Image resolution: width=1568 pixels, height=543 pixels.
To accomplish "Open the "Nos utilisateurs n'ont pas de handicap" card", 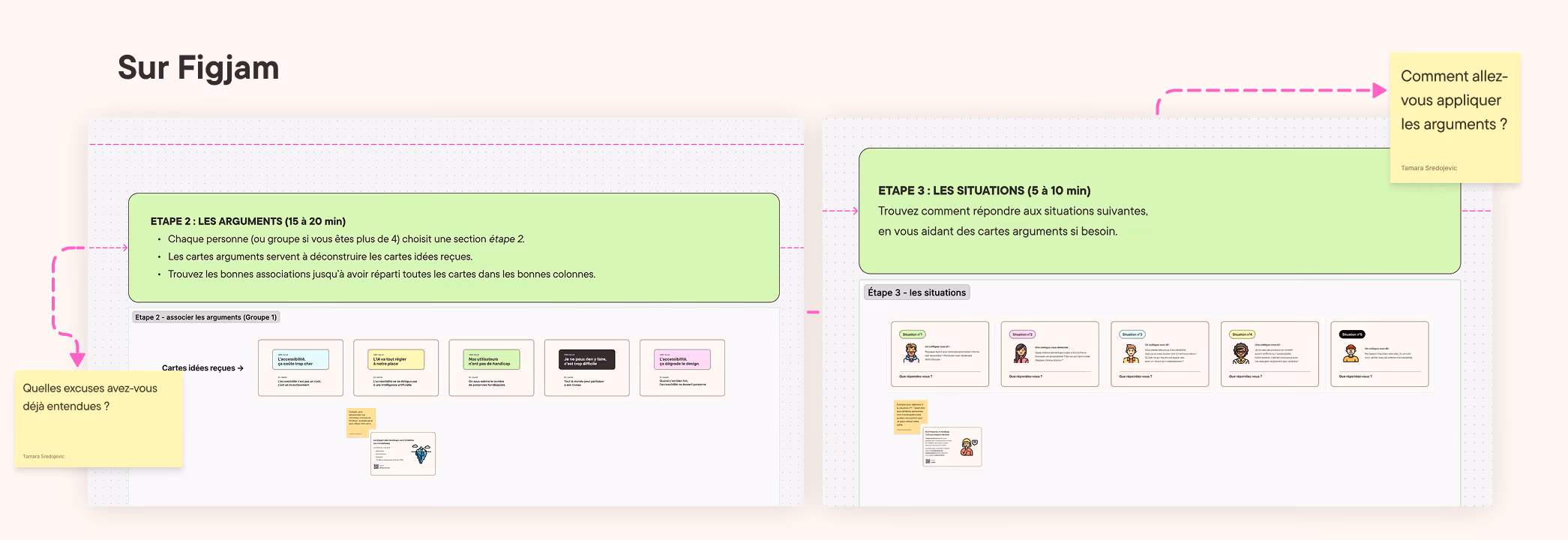I will (491, 367).
